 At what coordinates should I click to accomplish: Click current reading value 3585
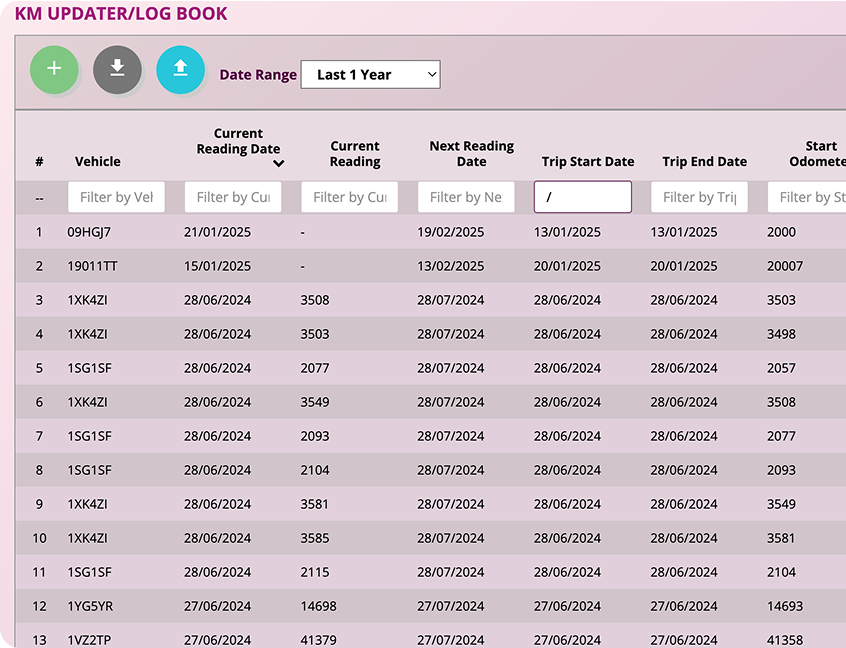[x=315, y=538]
